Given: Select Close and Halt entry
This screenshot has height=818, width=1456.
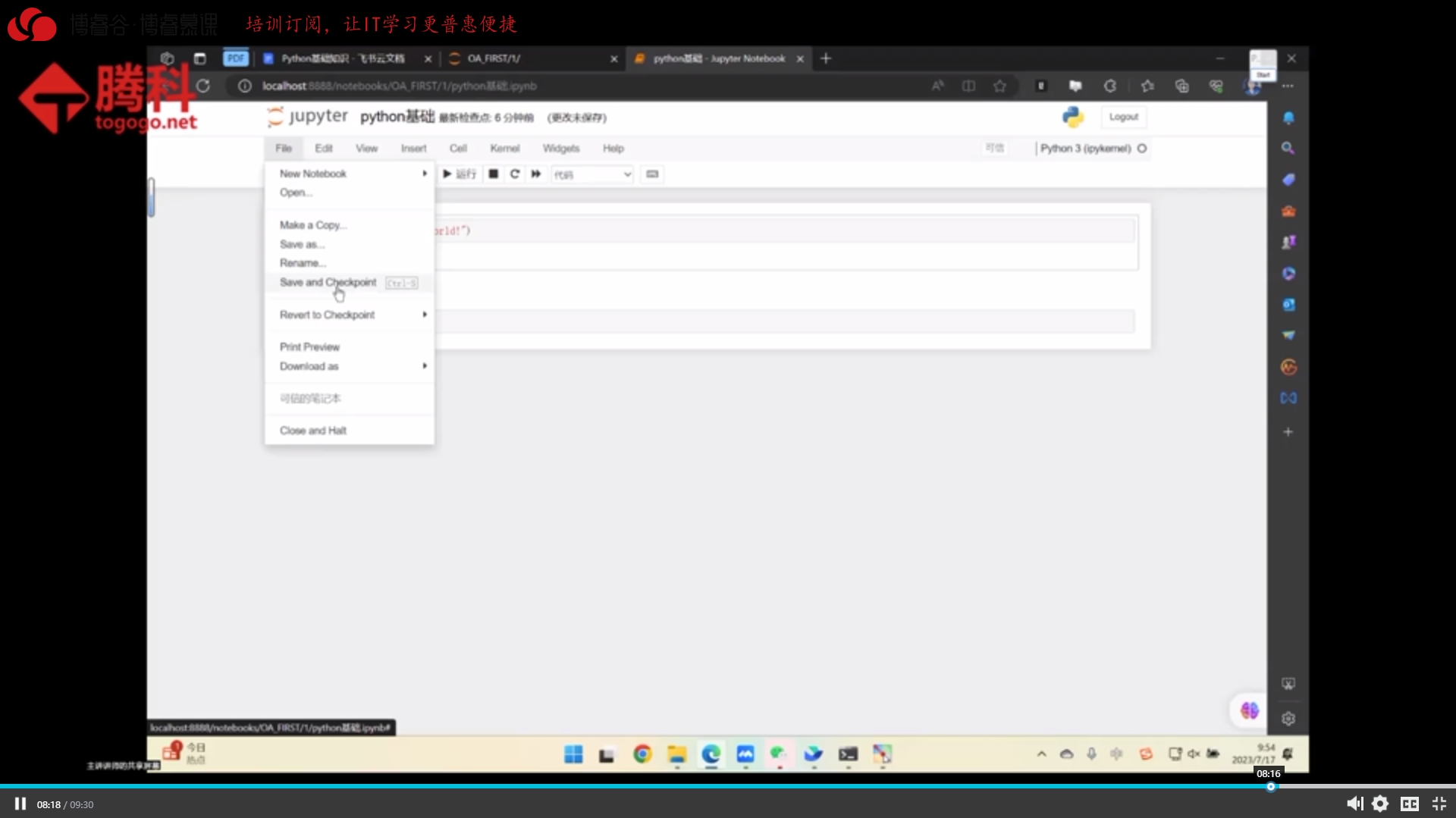Looking at the screenshot, I should point(349,431).
